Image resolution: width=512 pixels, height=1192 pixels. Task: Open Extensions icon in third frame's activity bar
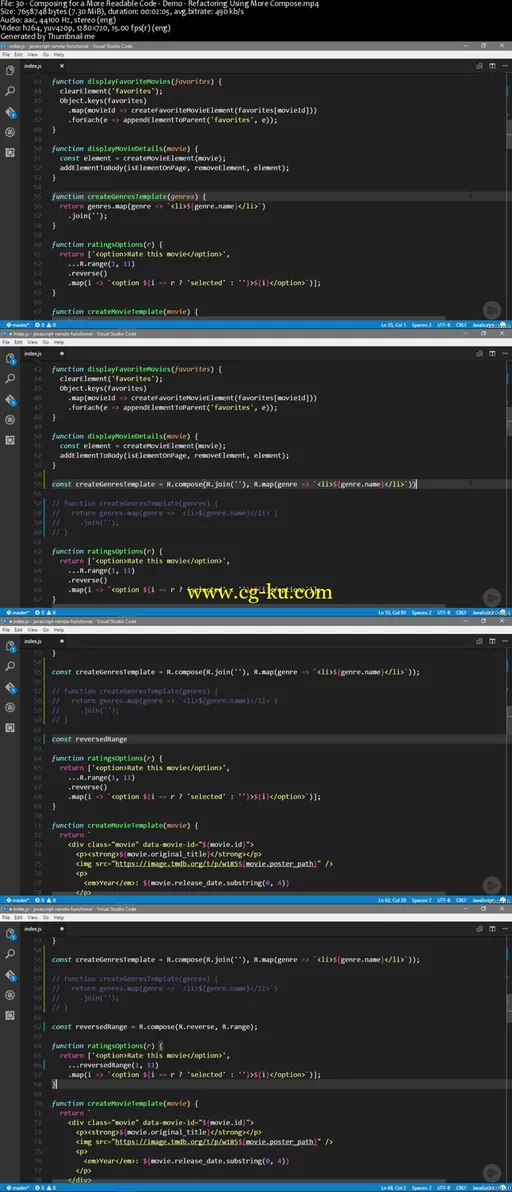(x=10, y=727)
